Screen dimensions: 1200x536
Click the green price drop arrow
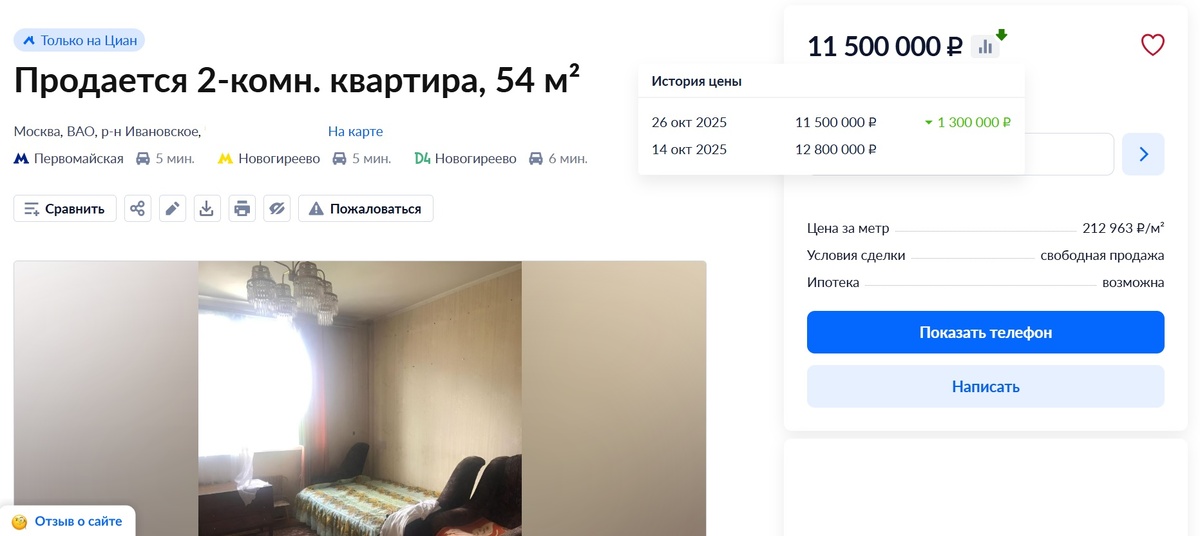1001,35
